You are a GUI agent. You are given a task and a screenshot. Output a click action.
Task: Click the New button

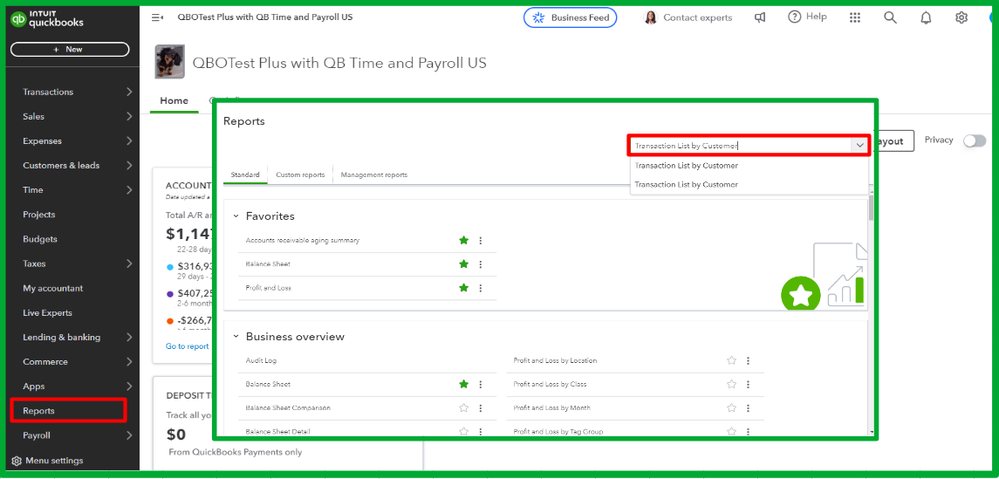click(69, 49)
